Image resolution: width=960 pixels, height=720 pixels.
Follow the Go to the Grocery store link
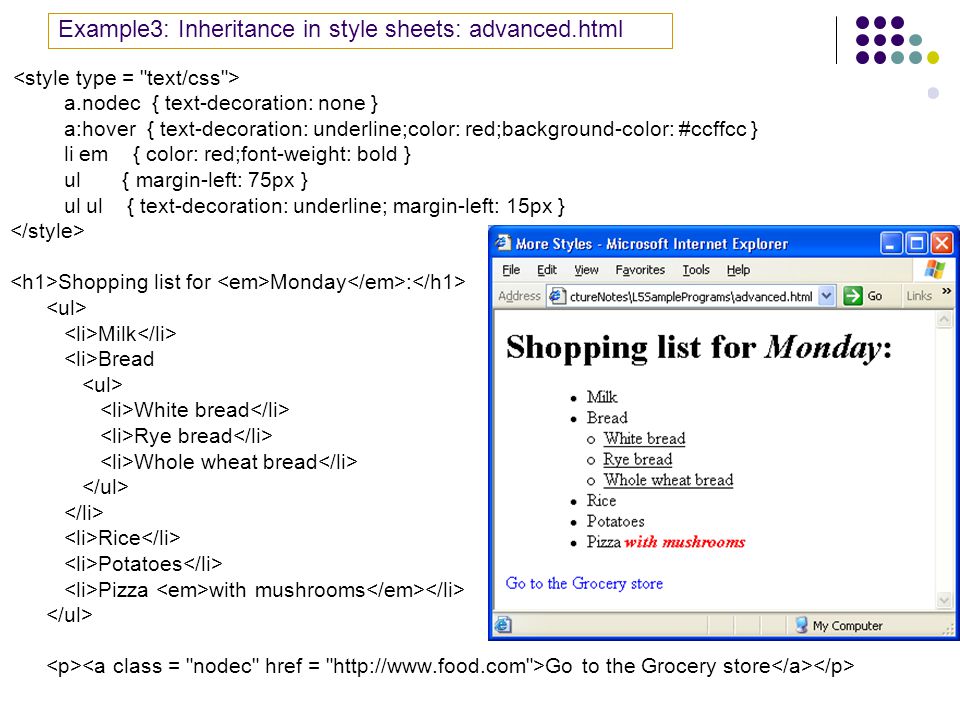click(x=584, y=583)
